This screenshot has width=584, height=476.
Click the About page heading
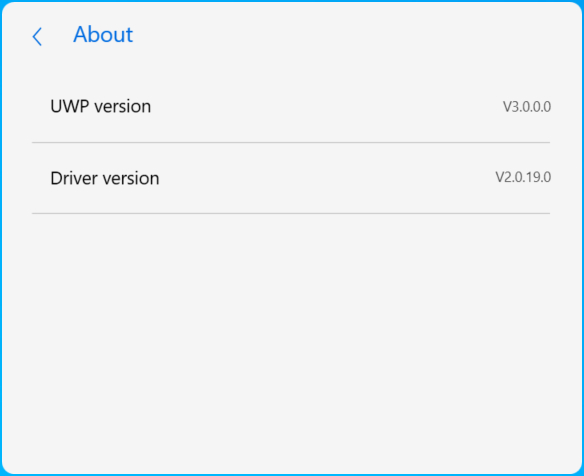(103, 35)
